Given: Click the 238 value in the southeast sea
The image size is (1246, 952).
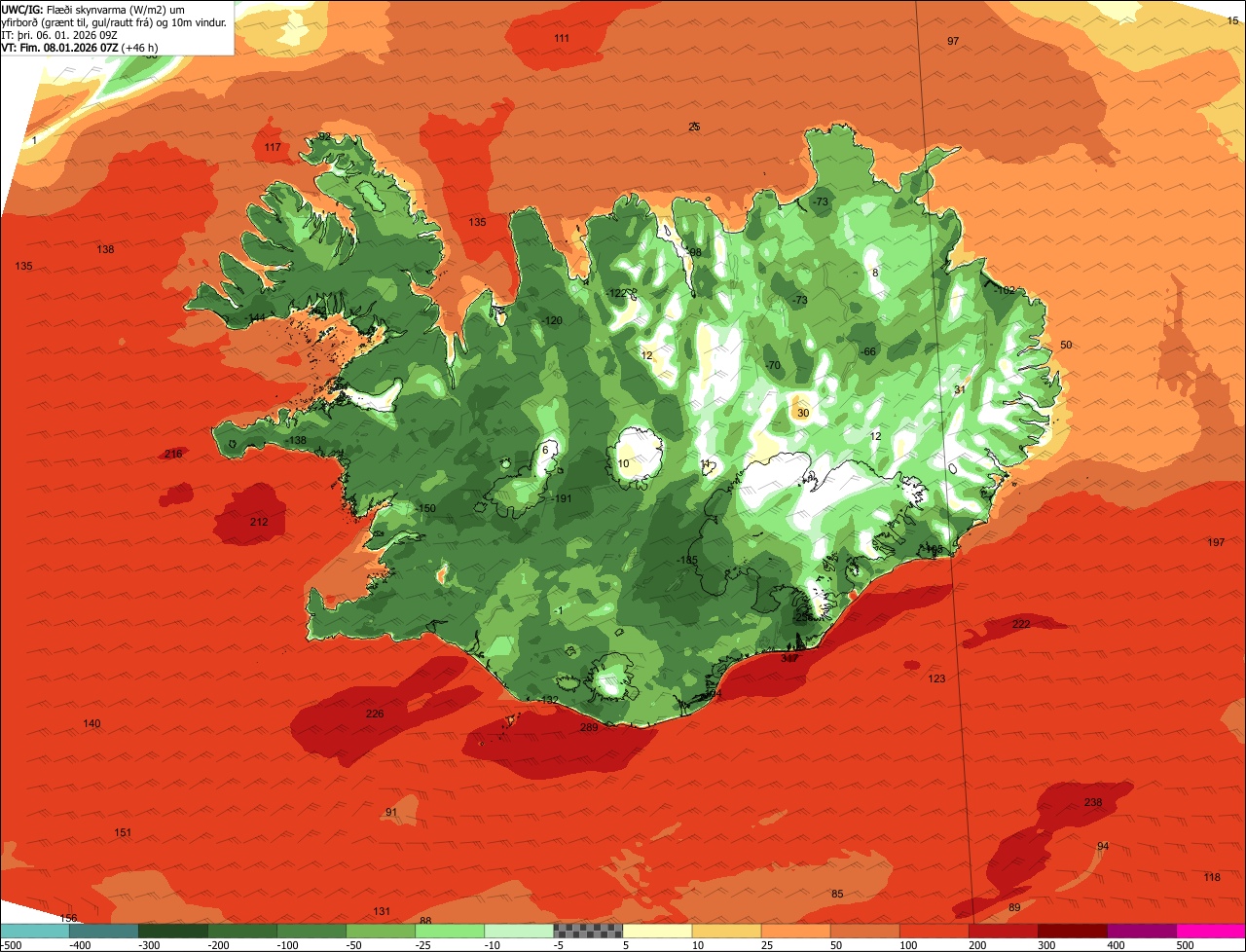Looking at the screenshot, I should click(1093, 802).
